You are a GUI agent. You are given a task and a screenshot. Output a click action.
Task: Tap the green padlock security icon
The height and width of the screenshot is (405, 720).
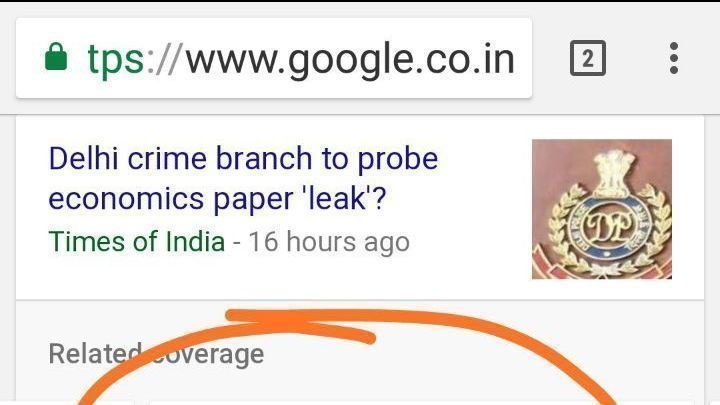pos(56,57)
